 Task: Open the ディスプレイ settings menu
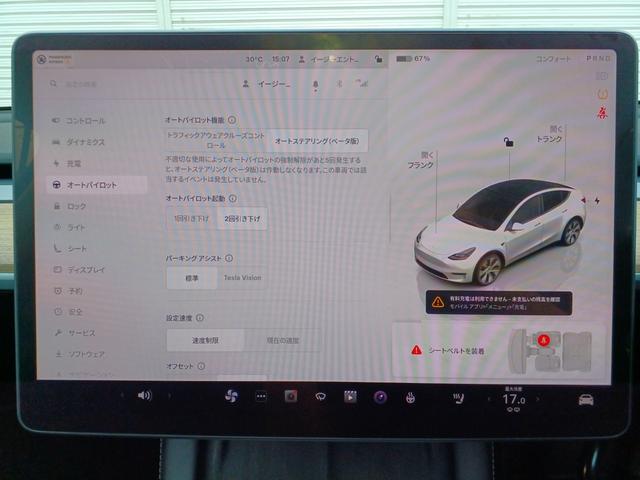(85, 269)
